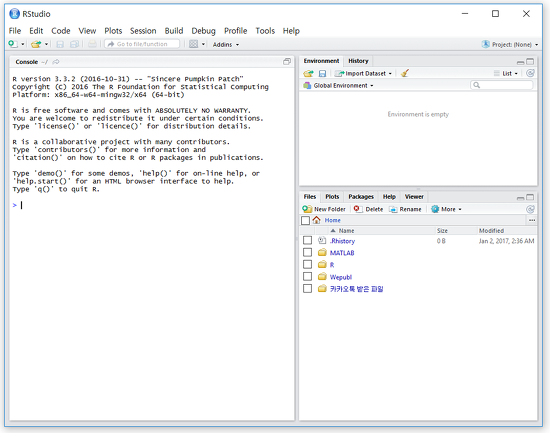Click the Print icon in main toolbar
The height and width of the screenshot is (433, 550).
(92, 44)
